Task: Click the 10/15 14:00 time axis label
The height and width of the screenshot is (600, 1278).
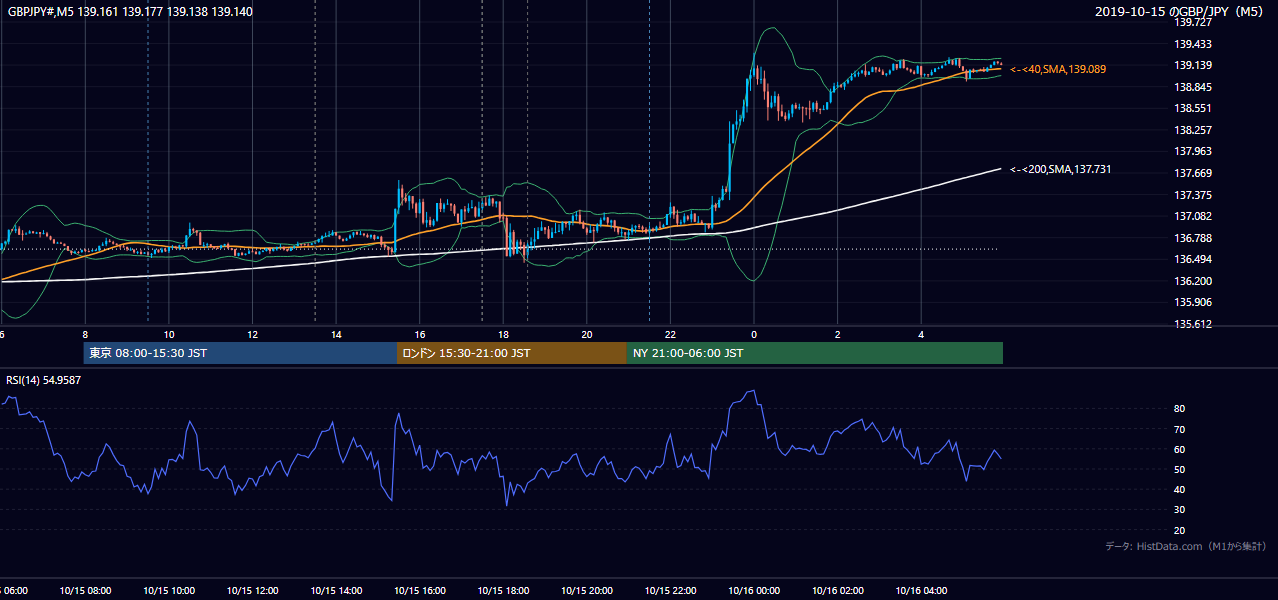Action: (336, 591)
